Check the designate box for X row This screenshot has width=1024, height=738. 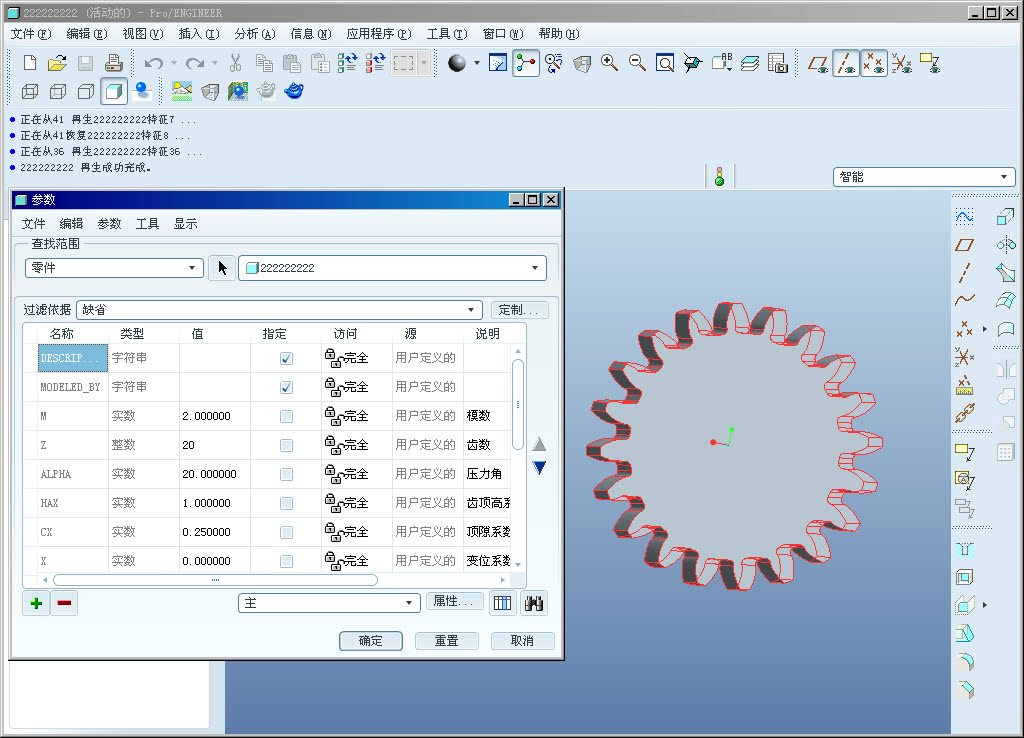click(x=286, y=561)
